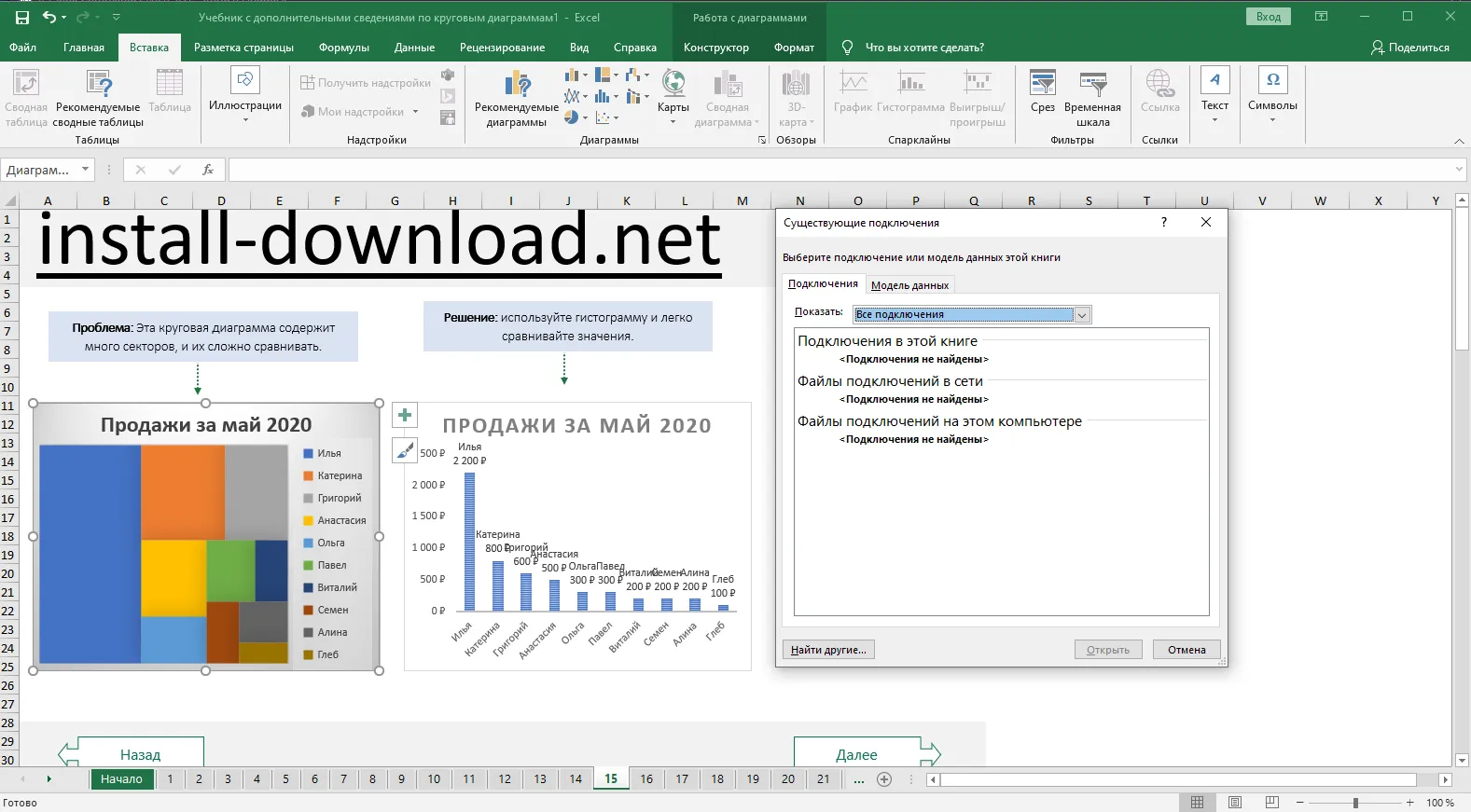Viewport: 1471px width, 812px height.
Task: Expand the 'Все подключения' dropdown
Action: click(1082, 315)
